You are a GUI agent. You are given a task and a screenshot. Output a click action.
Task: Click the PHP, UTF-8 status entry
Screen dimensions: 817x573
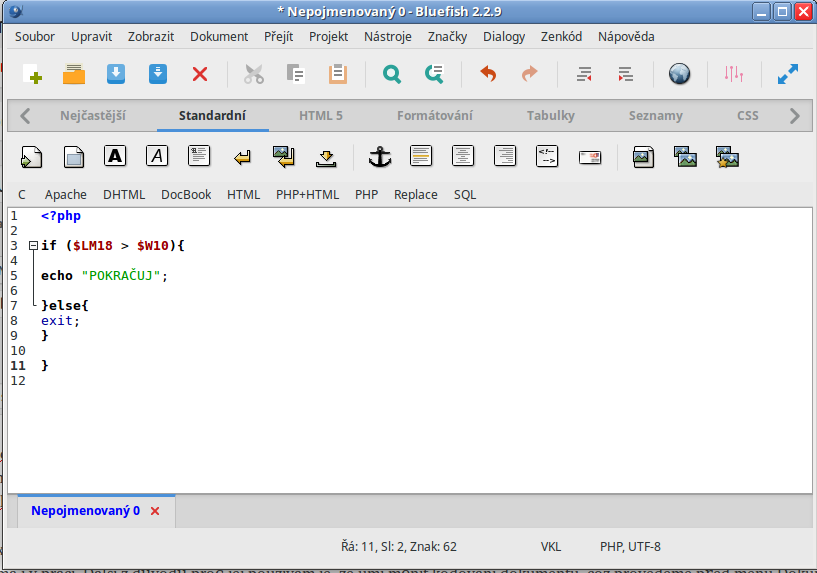(630, 546)
